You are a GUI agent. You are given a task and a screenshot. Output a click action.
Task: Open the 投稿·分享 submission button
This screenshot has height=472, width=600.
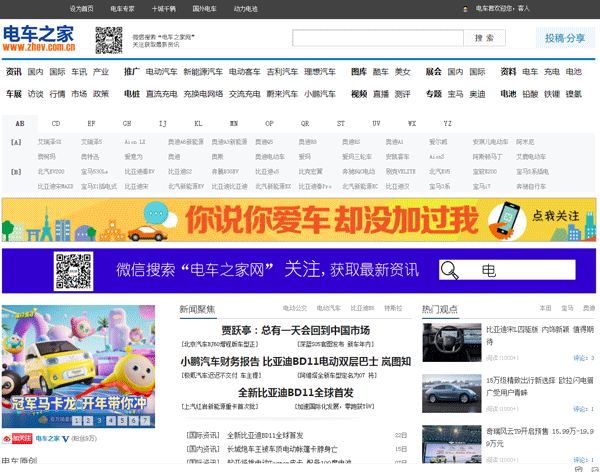(x=565, y=38)
